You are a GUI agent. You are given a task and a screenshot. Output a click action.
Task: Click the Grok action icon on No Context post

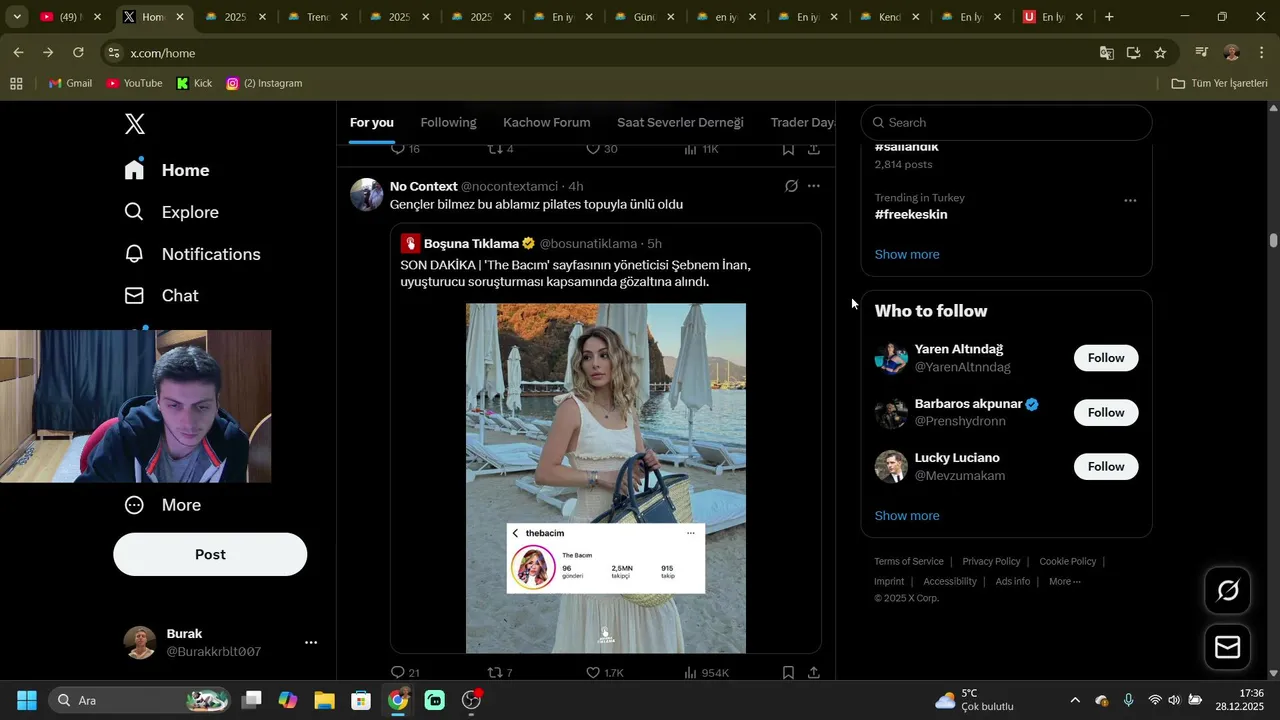(791, 186)
